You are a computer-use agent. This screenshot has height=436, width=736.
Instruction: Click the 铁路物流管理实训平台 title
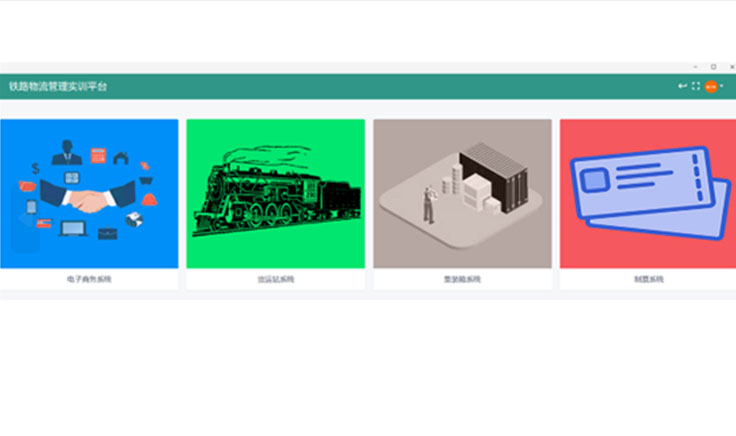pos(58,86)
